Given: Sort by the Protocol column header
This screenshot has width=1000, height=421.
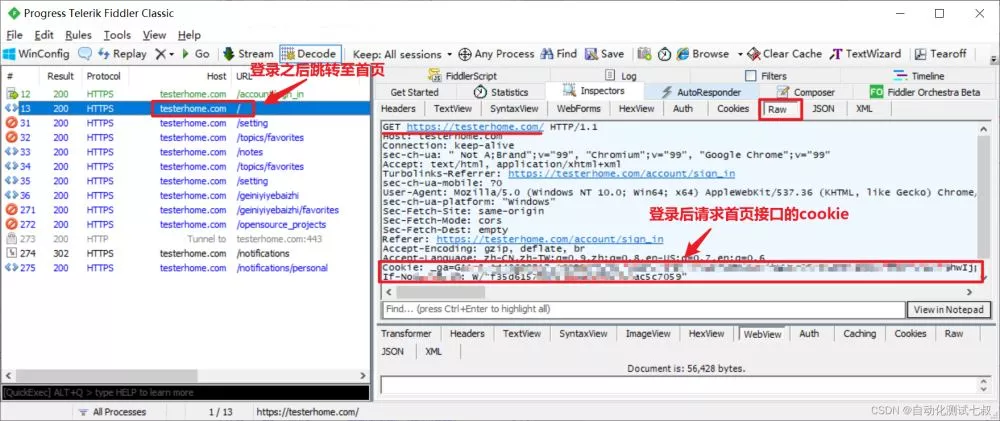Looking at the screenshot, I should (x=104, y=76).
